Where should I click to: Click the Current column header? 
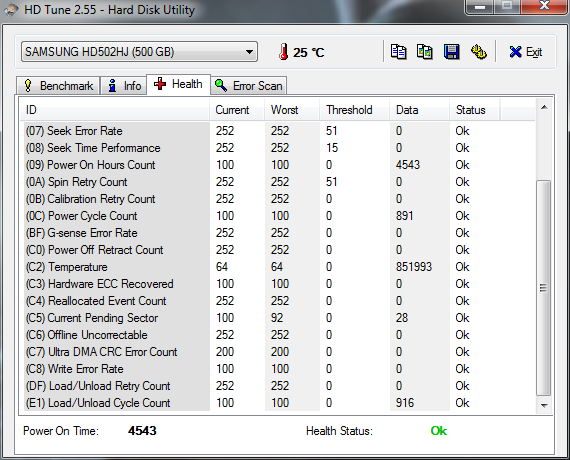[x=237, y=110]
